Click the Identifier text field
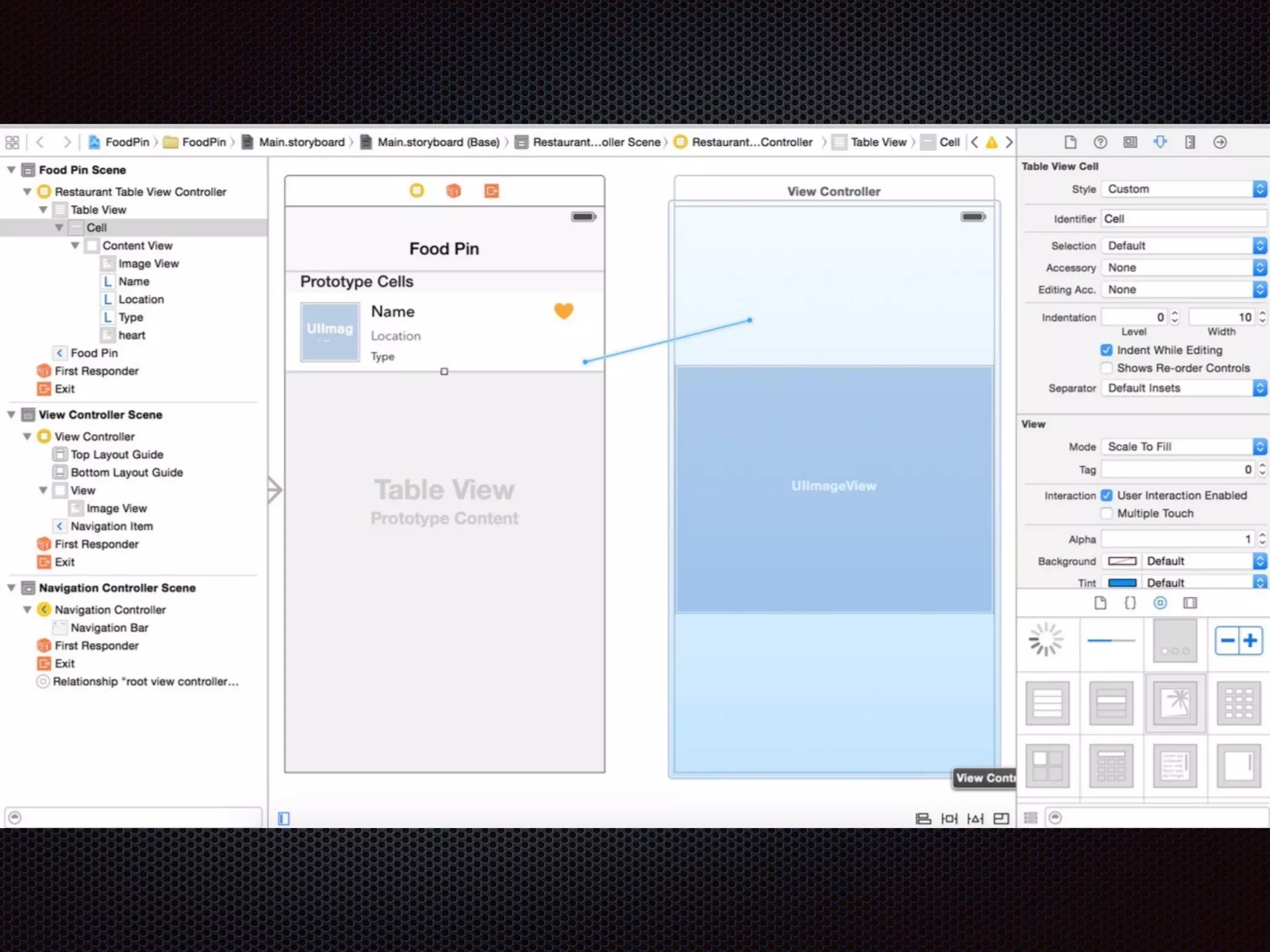 click(1183, 219)
